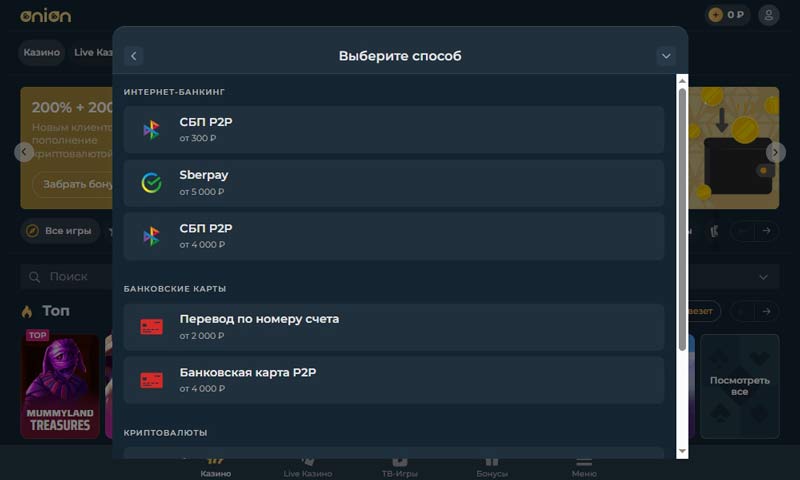Click the Все игры filter
Viewport: 800px width, 480px height.
[59, 231]
